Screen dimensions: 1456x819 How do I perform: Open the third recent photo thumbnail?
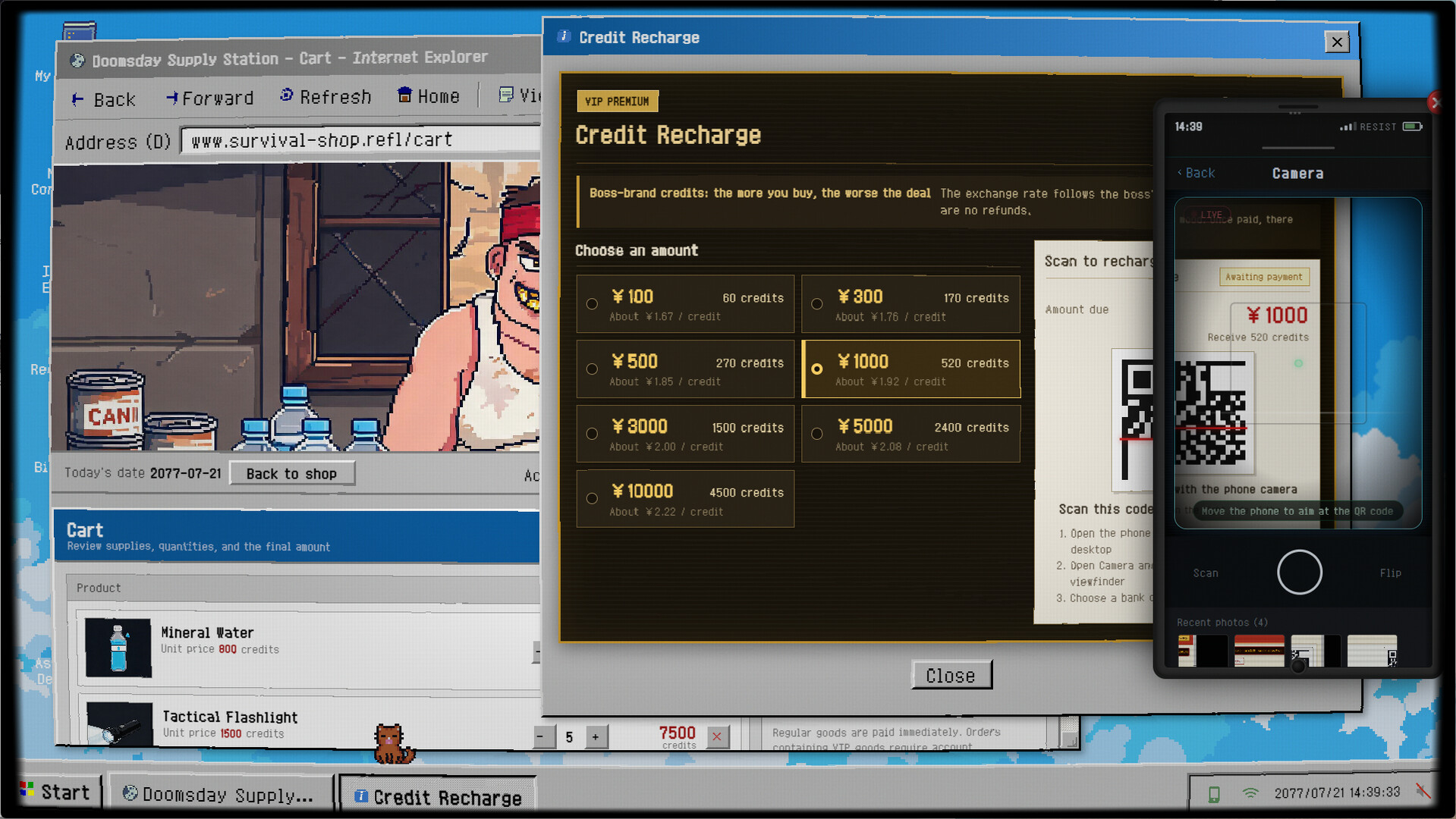pyautogui.click(x=1316, y=651)
